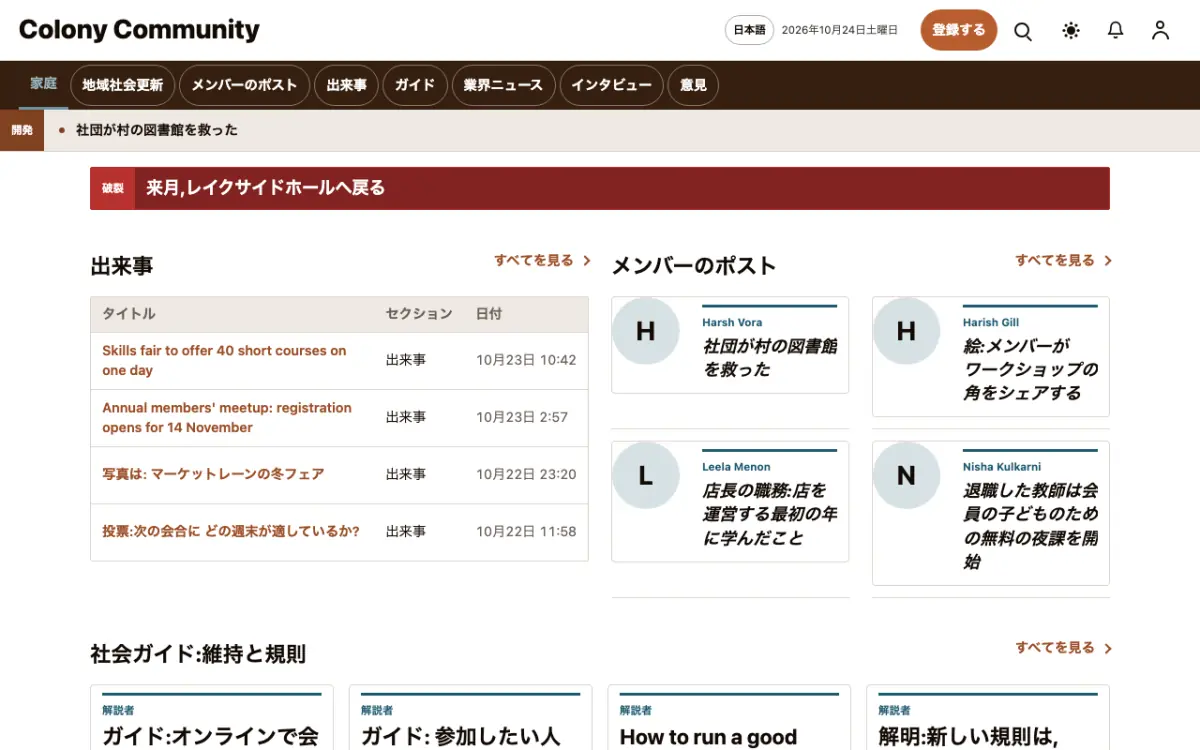This screenshot has width=1200, height=750.
Task: Select the 家庭 nav tab
Action: pyautogui.click(x=44, y=84)
